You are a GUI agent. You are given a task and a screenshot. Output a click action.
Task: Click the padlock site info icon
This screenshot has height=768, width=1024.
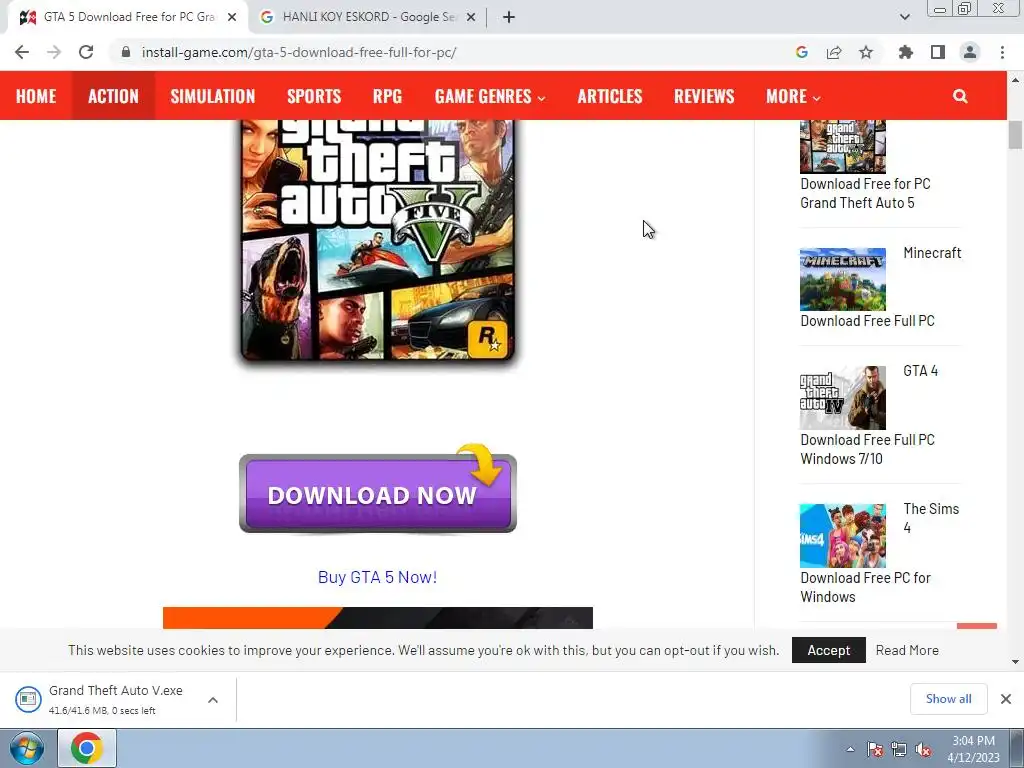point(126,52)
